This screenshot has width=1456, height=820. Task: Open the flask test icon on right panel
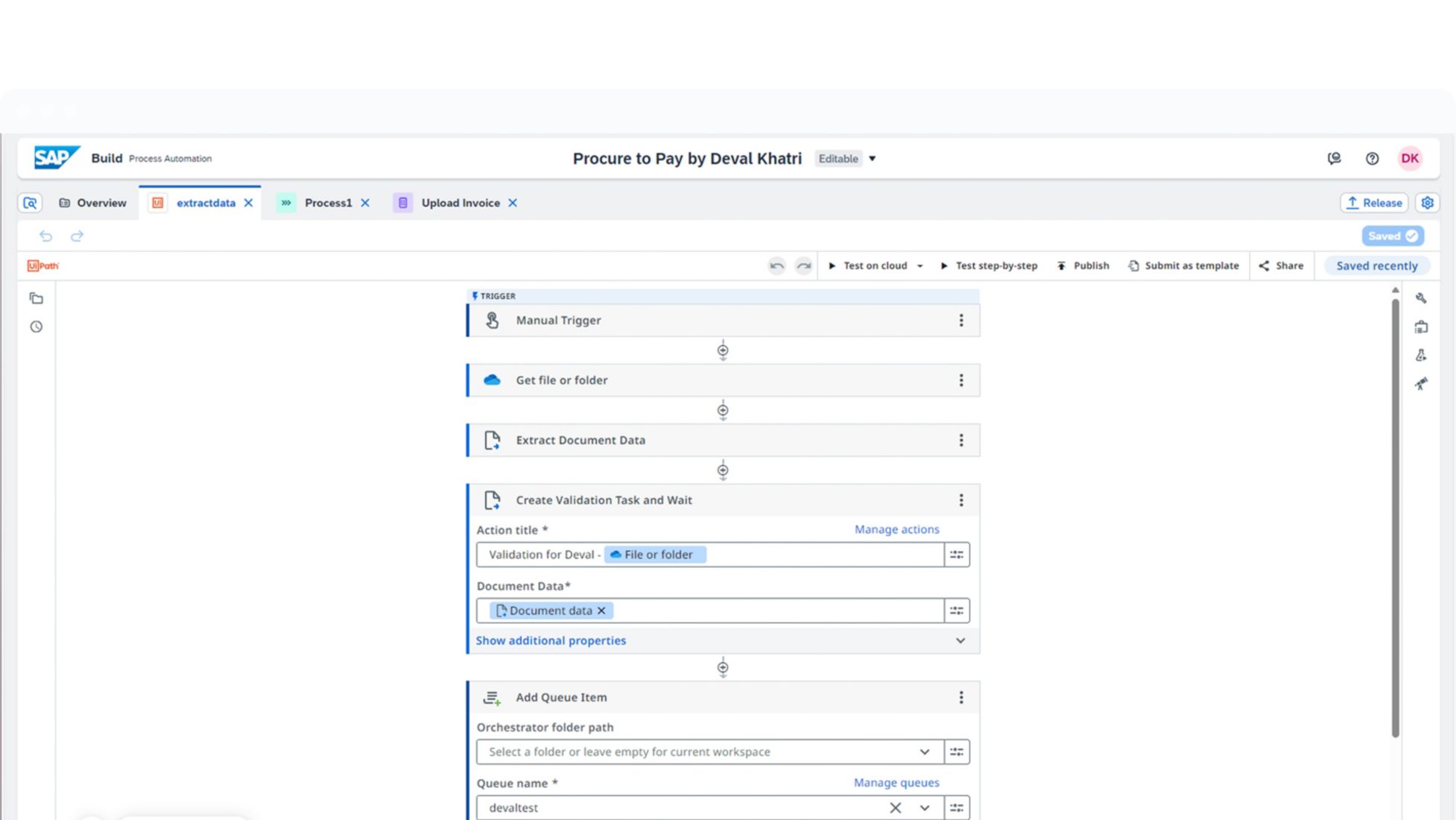[x=1421, y=356]
